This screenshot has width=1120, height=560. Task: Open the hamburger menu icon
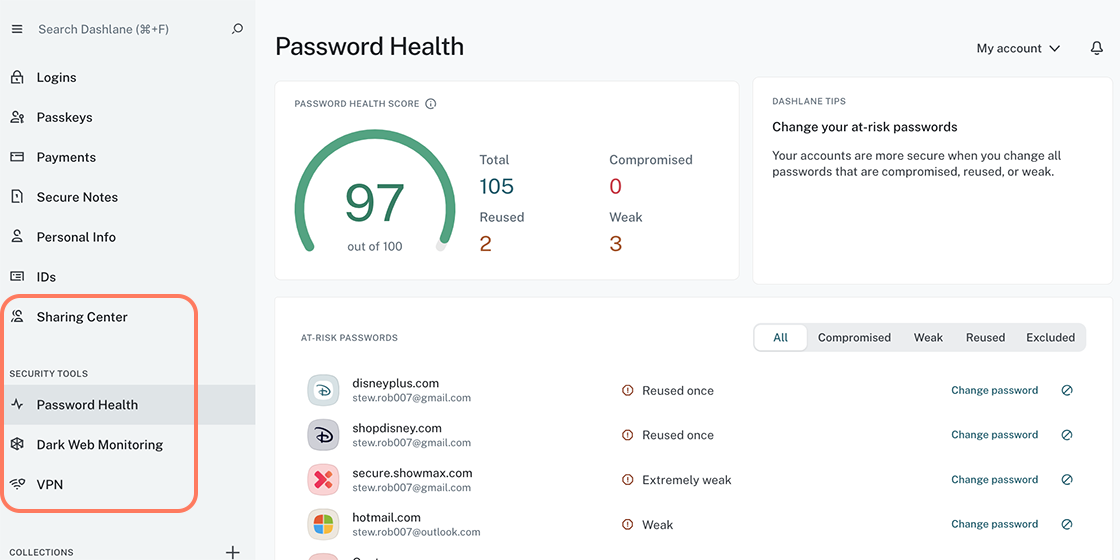[x=17, y=29]
